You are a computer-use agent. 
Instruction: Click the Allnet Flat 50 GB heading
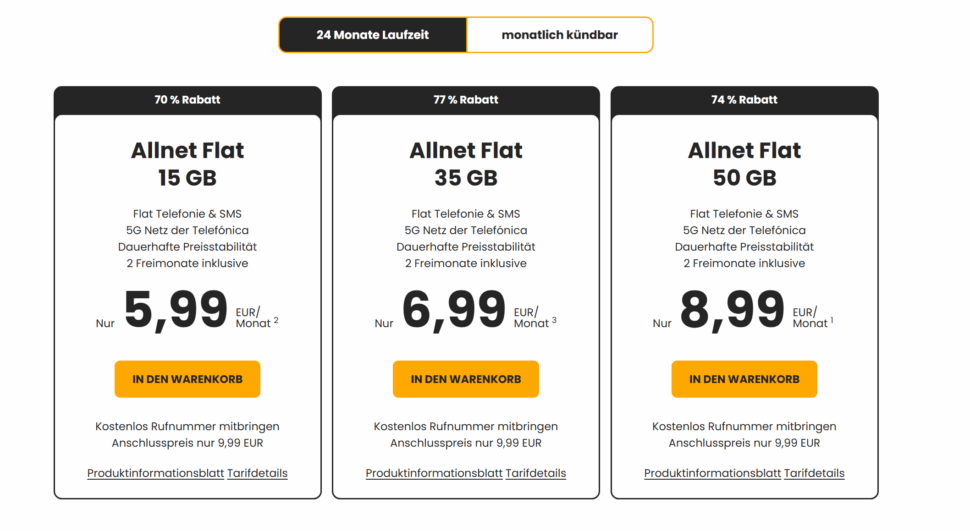pos(744,164)
